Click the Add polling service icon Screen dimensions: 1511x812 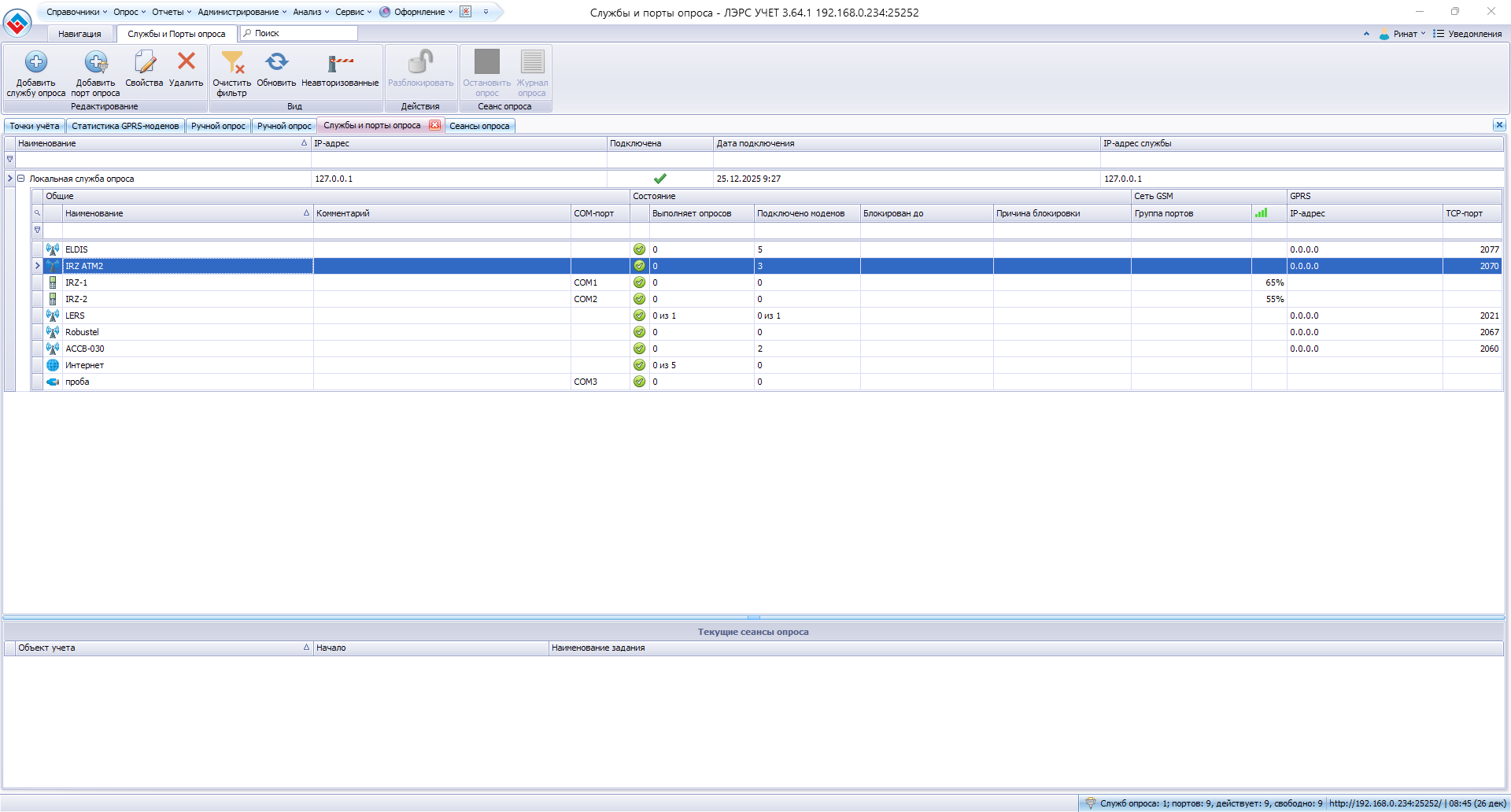click(x=36, y=62)
